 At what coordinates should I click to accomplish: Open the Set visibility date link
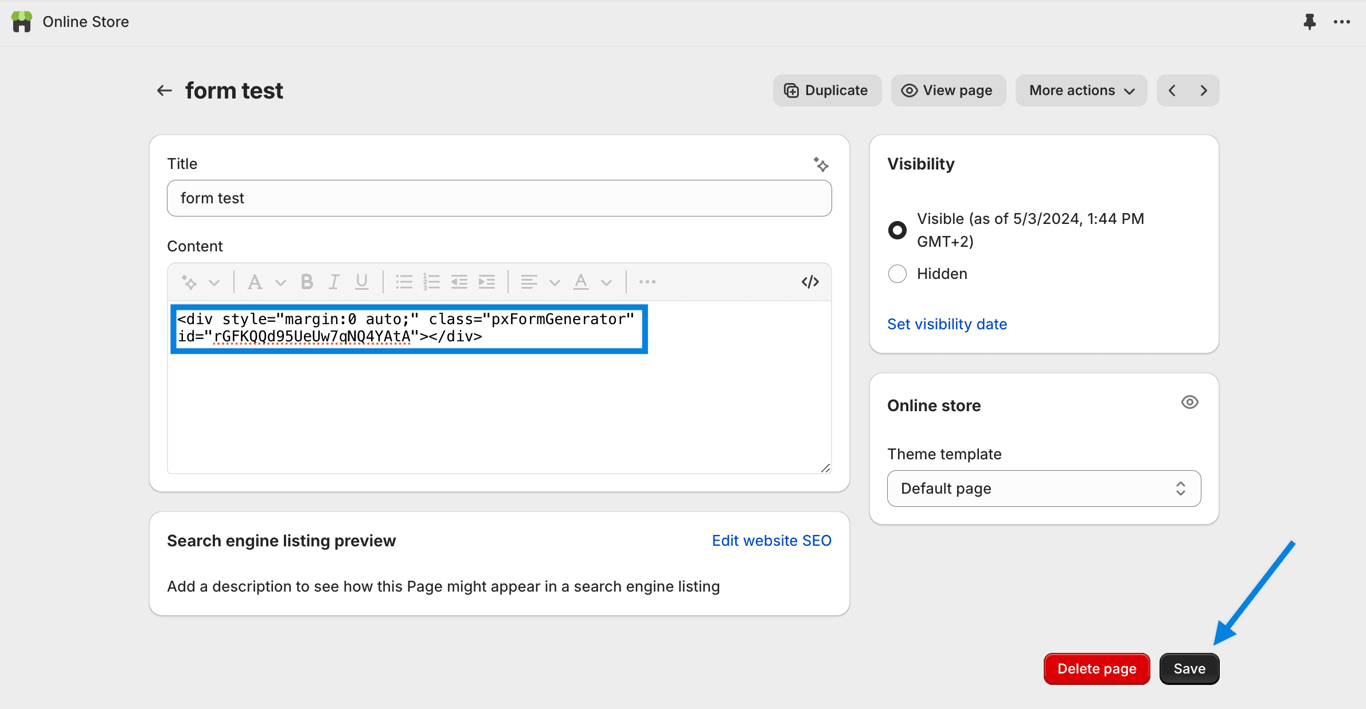point(946,324)
